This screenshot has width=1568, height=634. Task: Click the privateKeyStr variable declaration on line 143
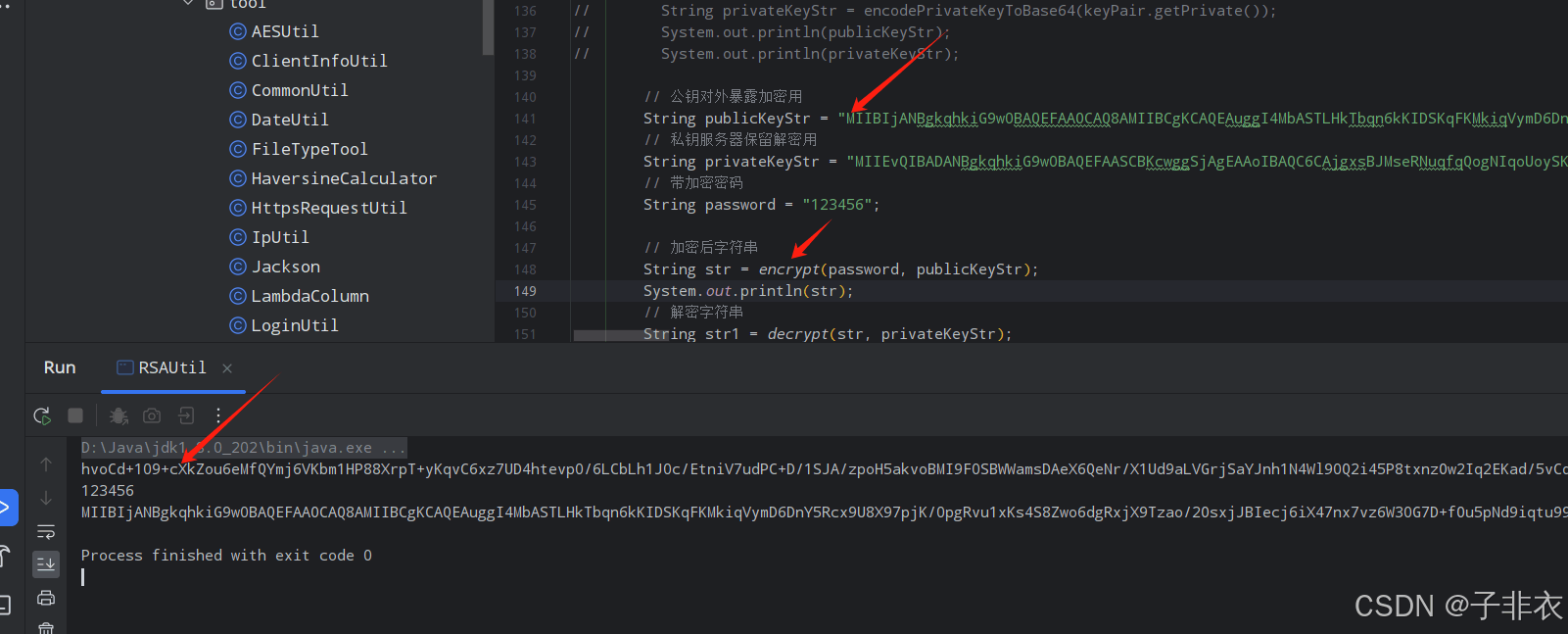(762, 162)
